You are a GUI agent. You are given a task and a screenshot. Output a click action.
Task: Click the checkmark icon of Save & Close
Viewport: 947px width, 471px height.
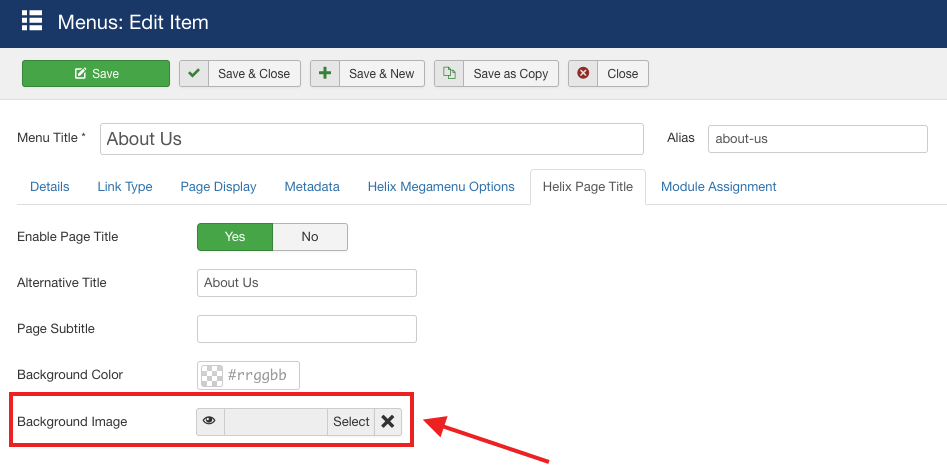(194, 74)
